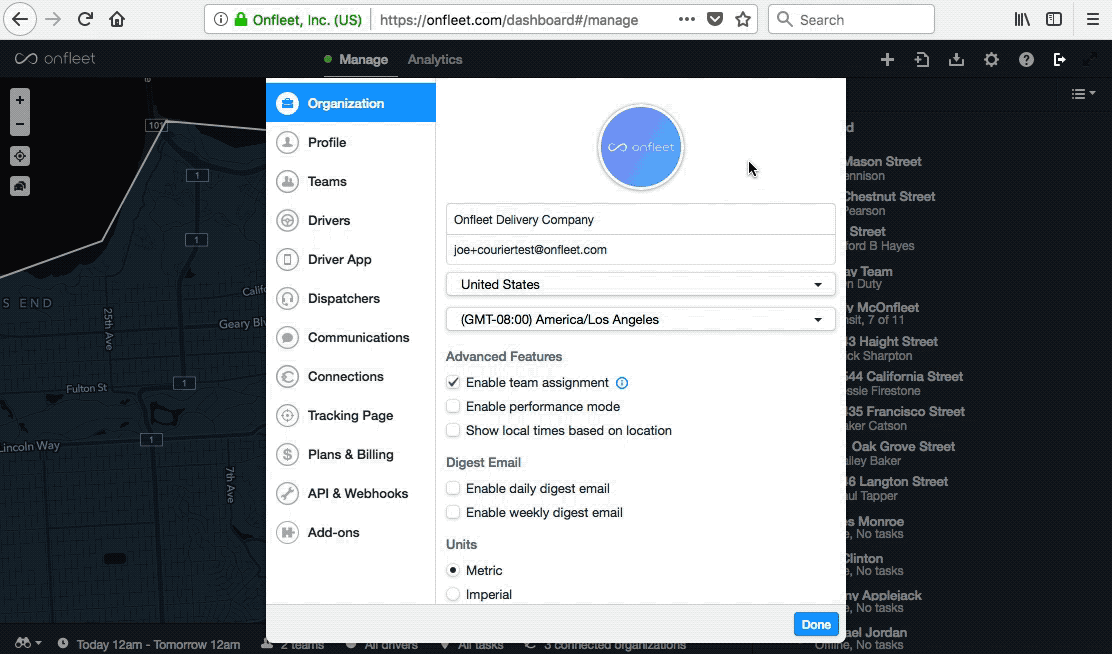
Task: Go to the browser home page
Action: [117, 19]
